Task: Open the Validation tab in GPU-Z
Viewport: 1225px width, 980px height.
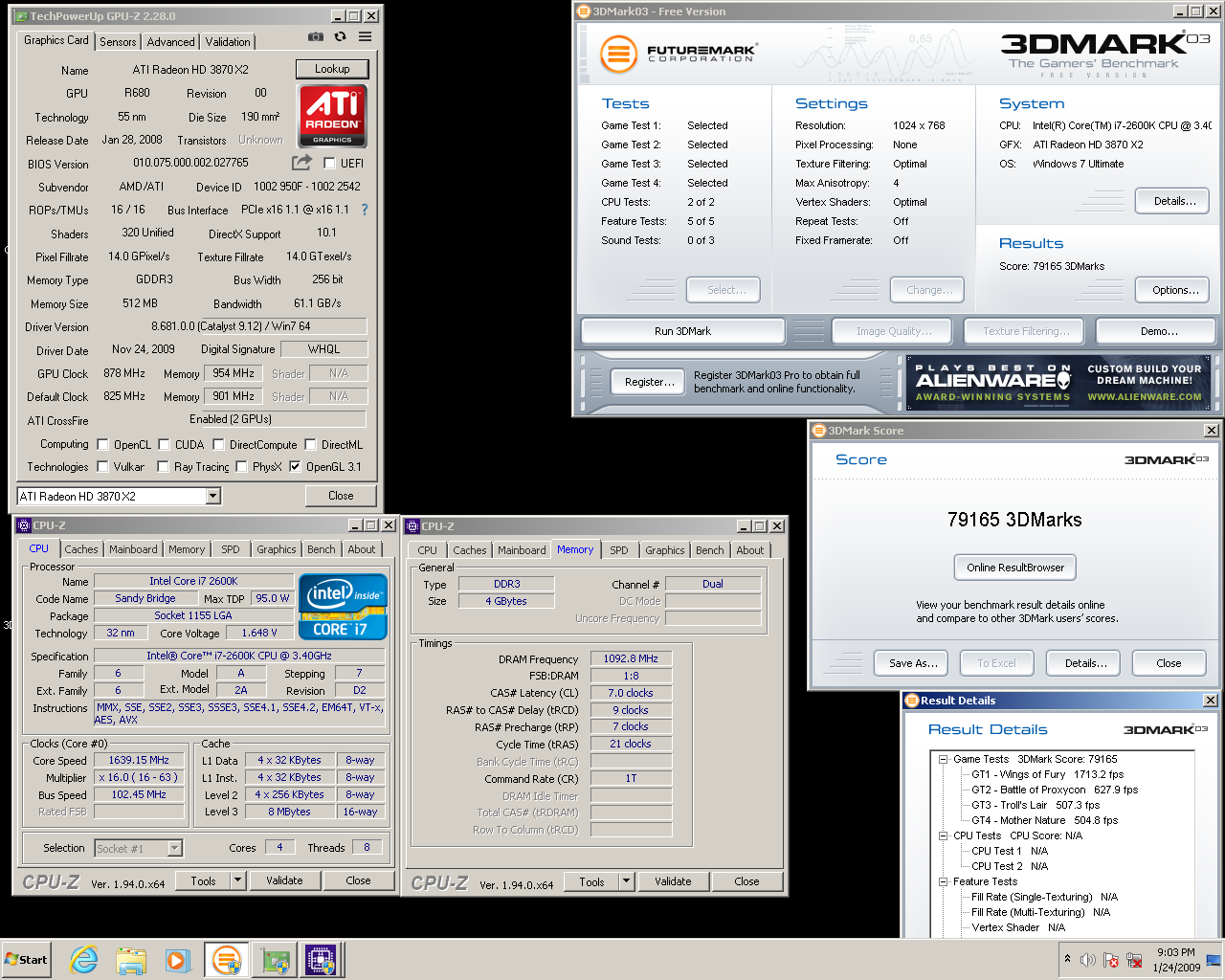Action: click(228, 41)
